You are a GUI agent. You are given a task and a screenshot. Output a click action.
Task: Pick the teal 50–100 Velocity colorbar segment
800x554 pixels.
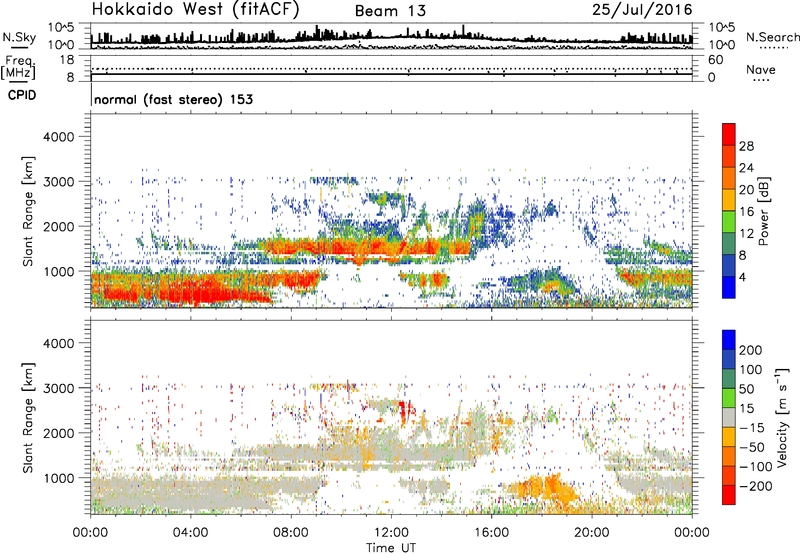(x=729, y=380)
